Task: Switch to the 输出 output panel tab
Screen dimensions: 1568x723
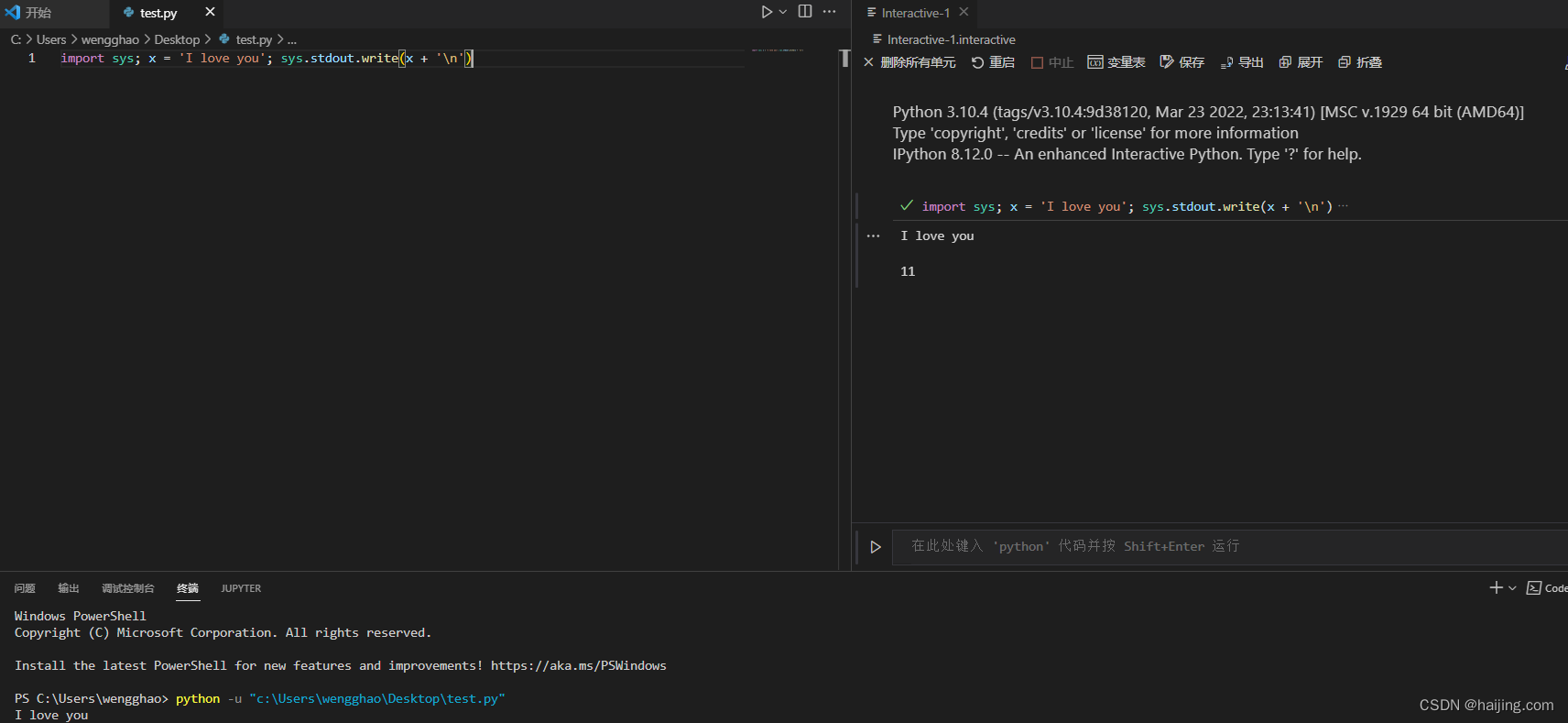Action: [x=69, y=588]
